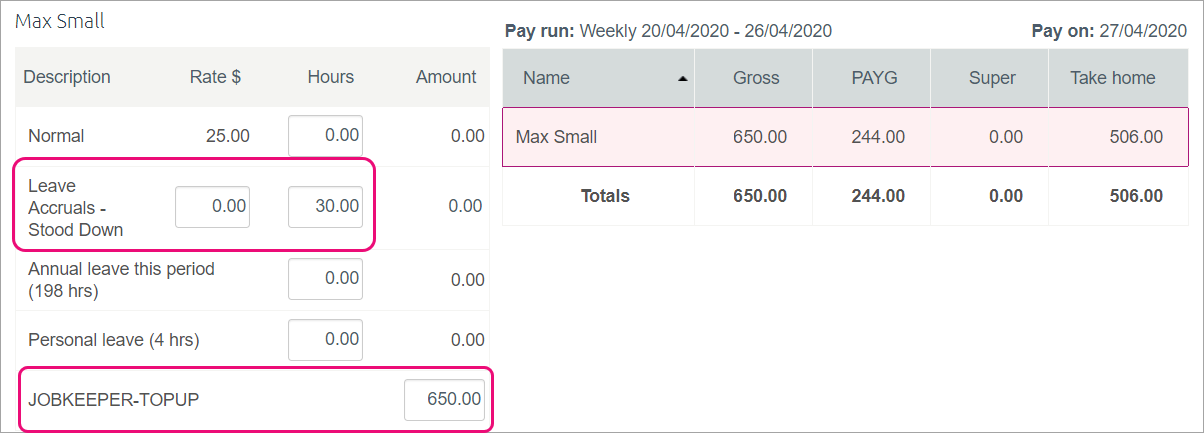Select the Super column header
The width and height of the screenshot is (1204, 433).
coord(992,78)
